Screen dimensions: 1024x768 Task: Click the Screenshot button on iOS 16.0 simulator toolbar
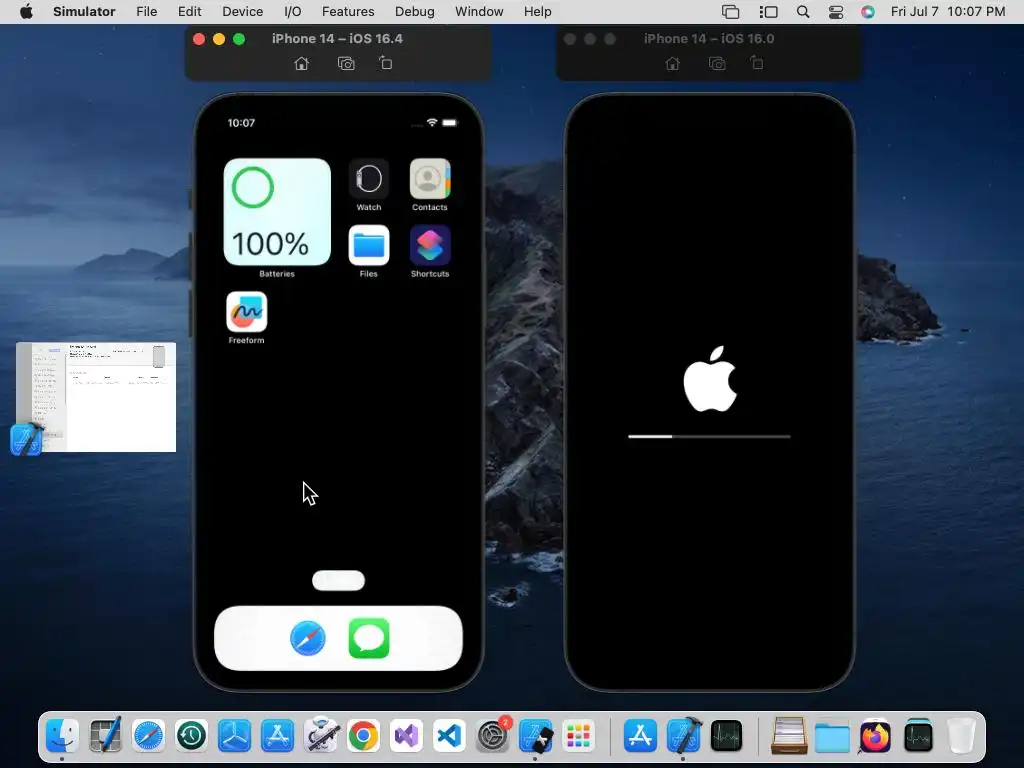click(x=717, y=63)
